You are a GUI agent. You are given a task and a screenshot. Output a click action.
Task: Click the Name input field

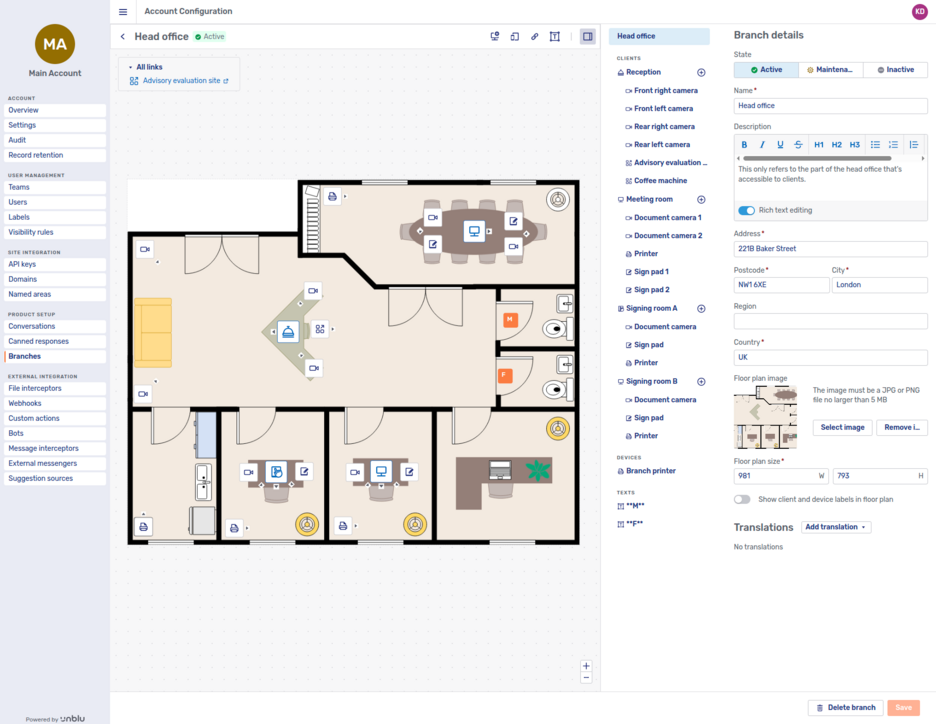pos(830,106)
